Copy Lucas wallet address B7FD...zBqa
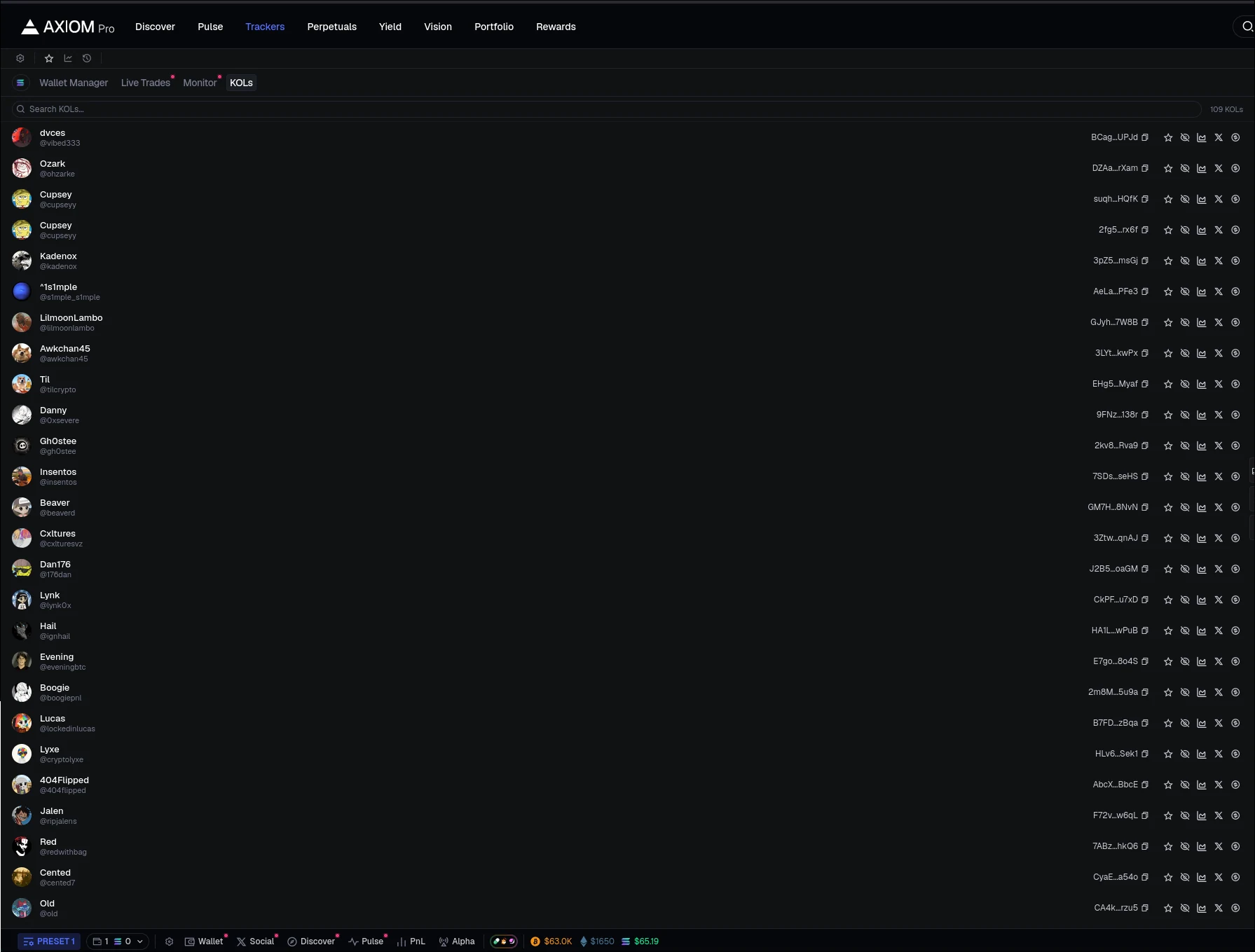The image size is (1255, 952). click(1145, 723)
